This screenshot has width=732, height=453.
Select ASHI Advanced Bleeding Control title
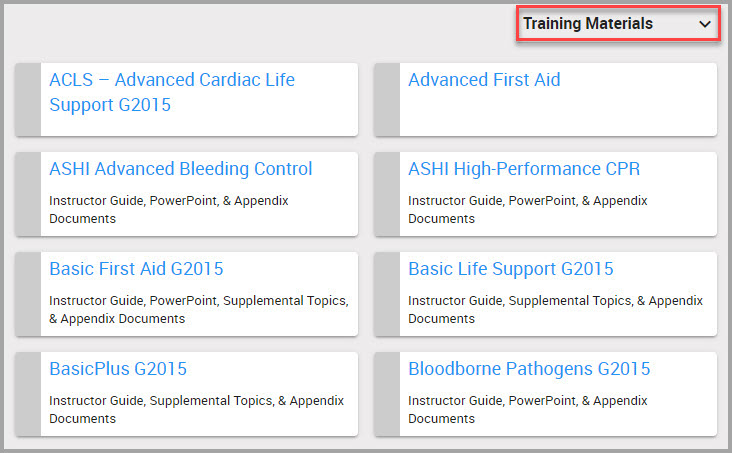click(181, 169)
